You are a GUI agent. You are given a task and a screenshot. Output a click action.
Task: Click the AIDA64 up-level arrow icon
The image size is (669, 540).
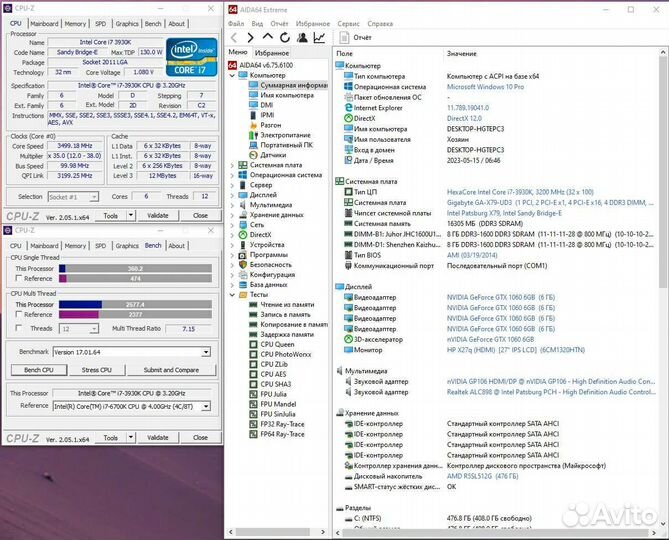[x=268, y=37]
